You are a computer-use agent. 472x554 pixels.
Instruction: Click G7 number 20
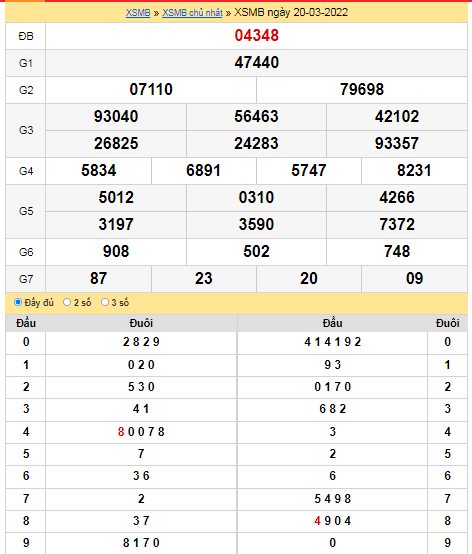click(309, 278)
